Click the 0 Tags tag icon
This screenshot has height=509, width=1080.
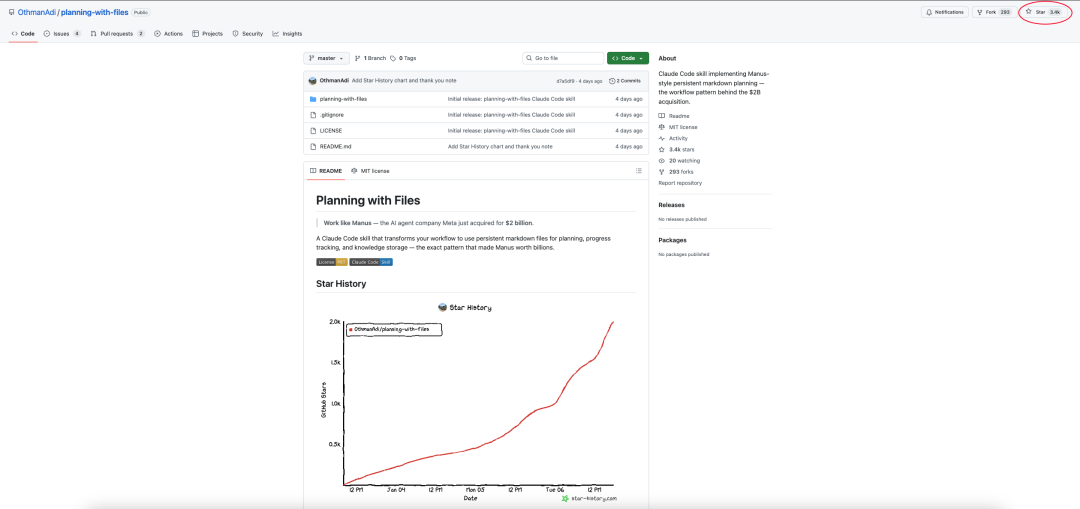point(393,59)
